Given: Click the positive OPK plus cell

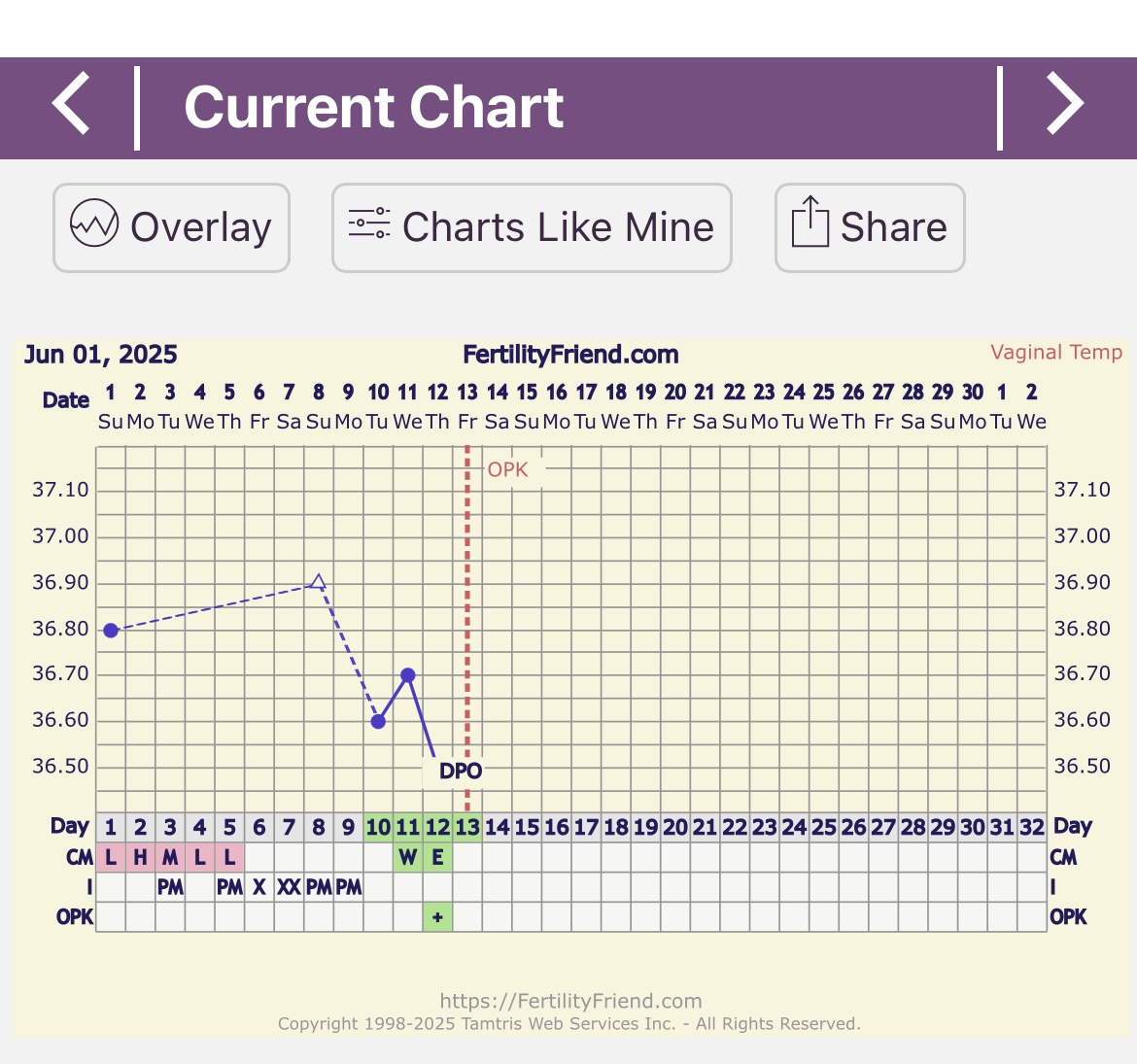Looking at the screenshot, I should click(437, 916).
